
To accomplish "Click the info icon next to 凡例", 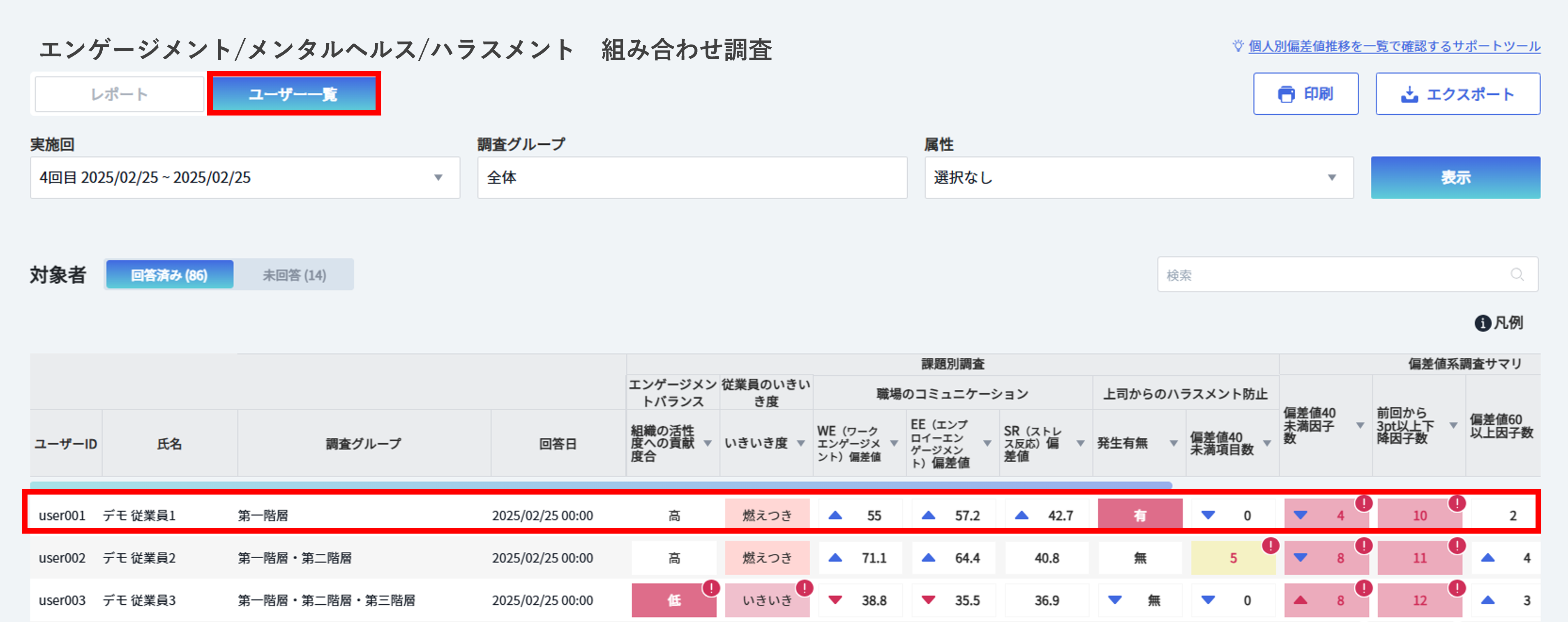I will coord(1482,323).
